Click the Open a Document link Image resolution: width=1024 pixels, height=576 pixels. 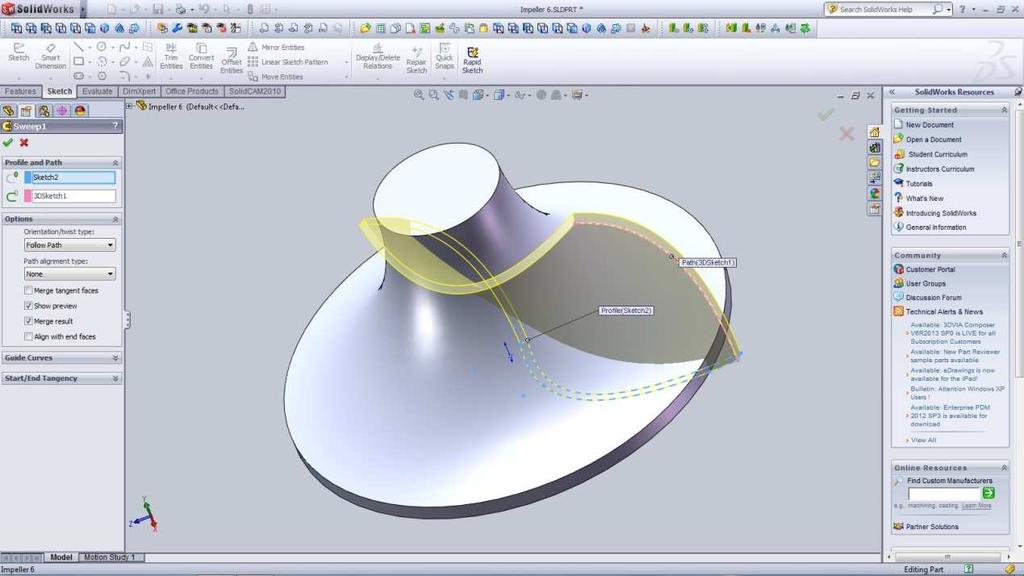coord(933,140)
